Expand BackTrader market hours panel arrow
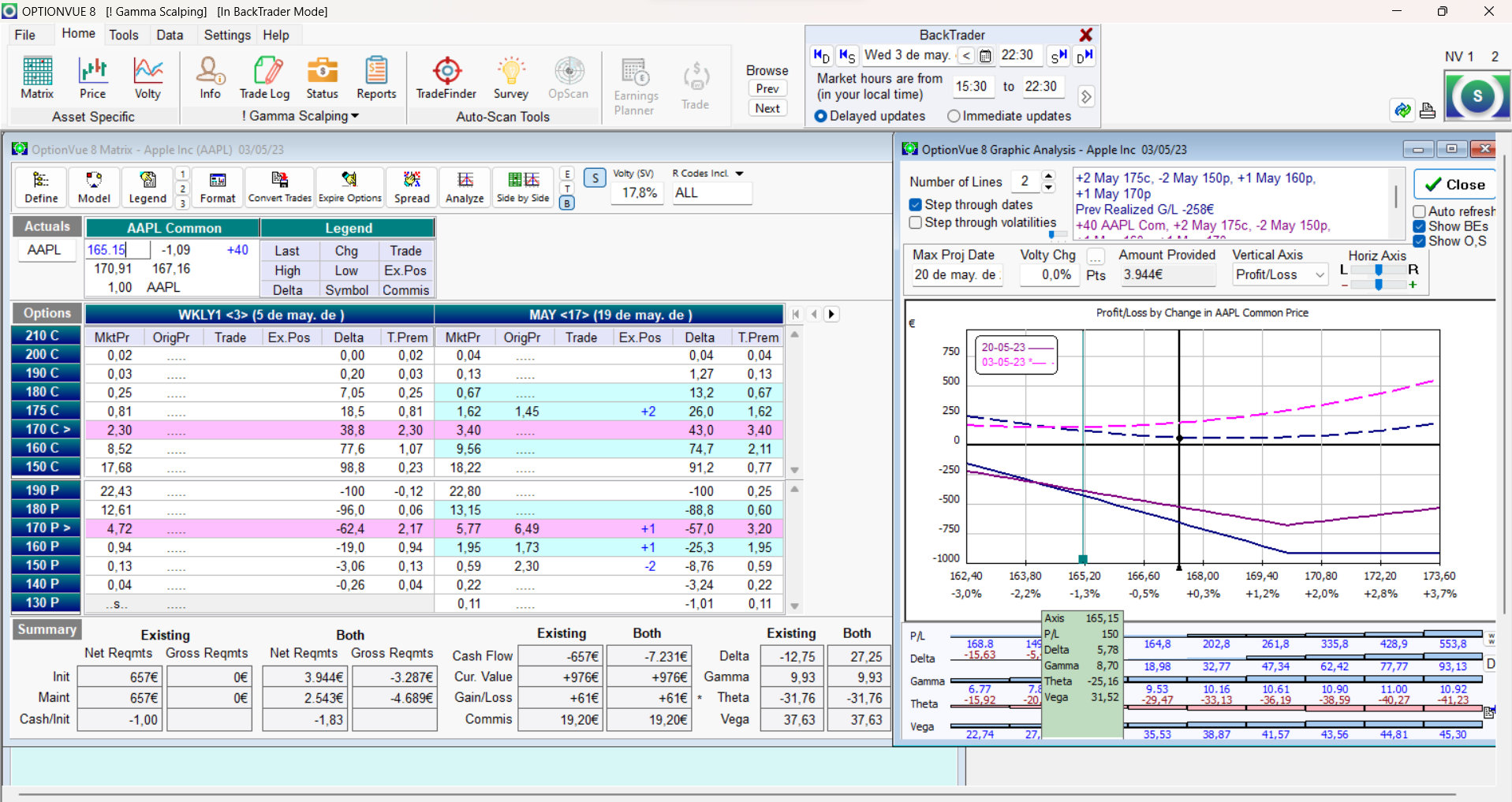The width and height of the screenshot is (1512, 802). (1086, 96)
